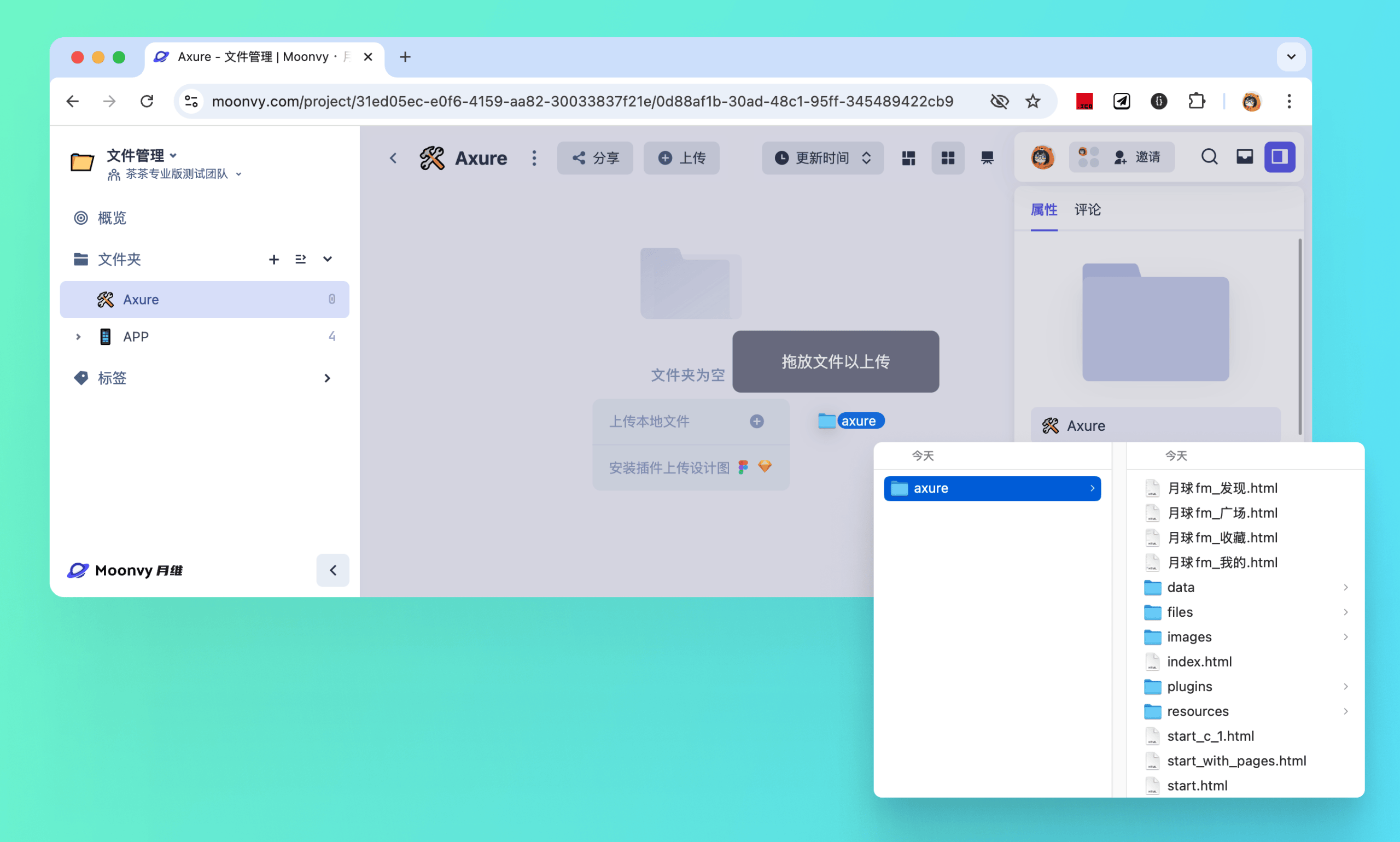Toggle the right properties panel
1400x842 pixels.
coord(1280,157)
